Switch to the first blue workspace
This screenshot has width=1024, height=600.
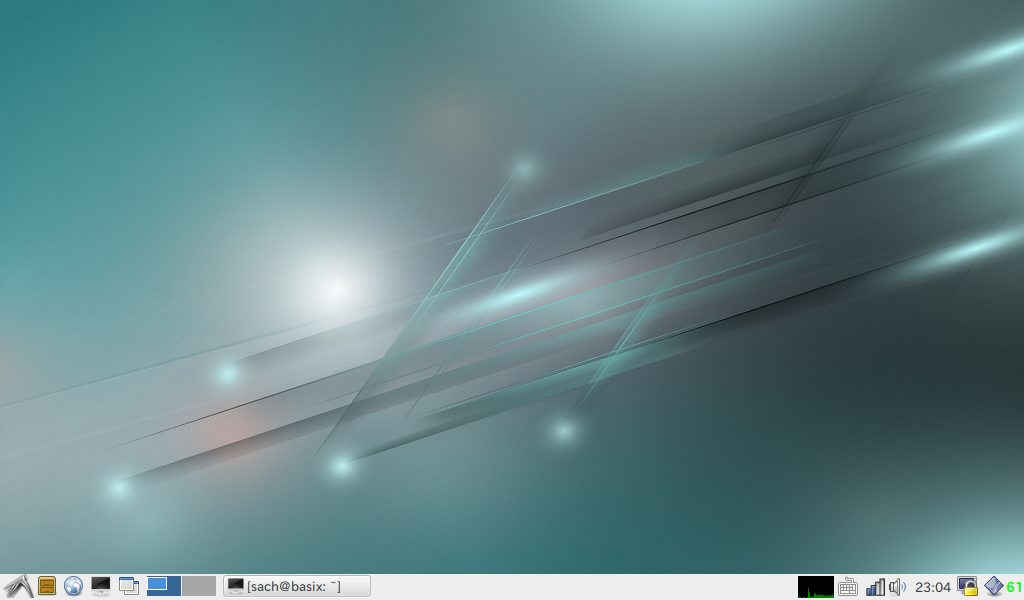point(163,586)
